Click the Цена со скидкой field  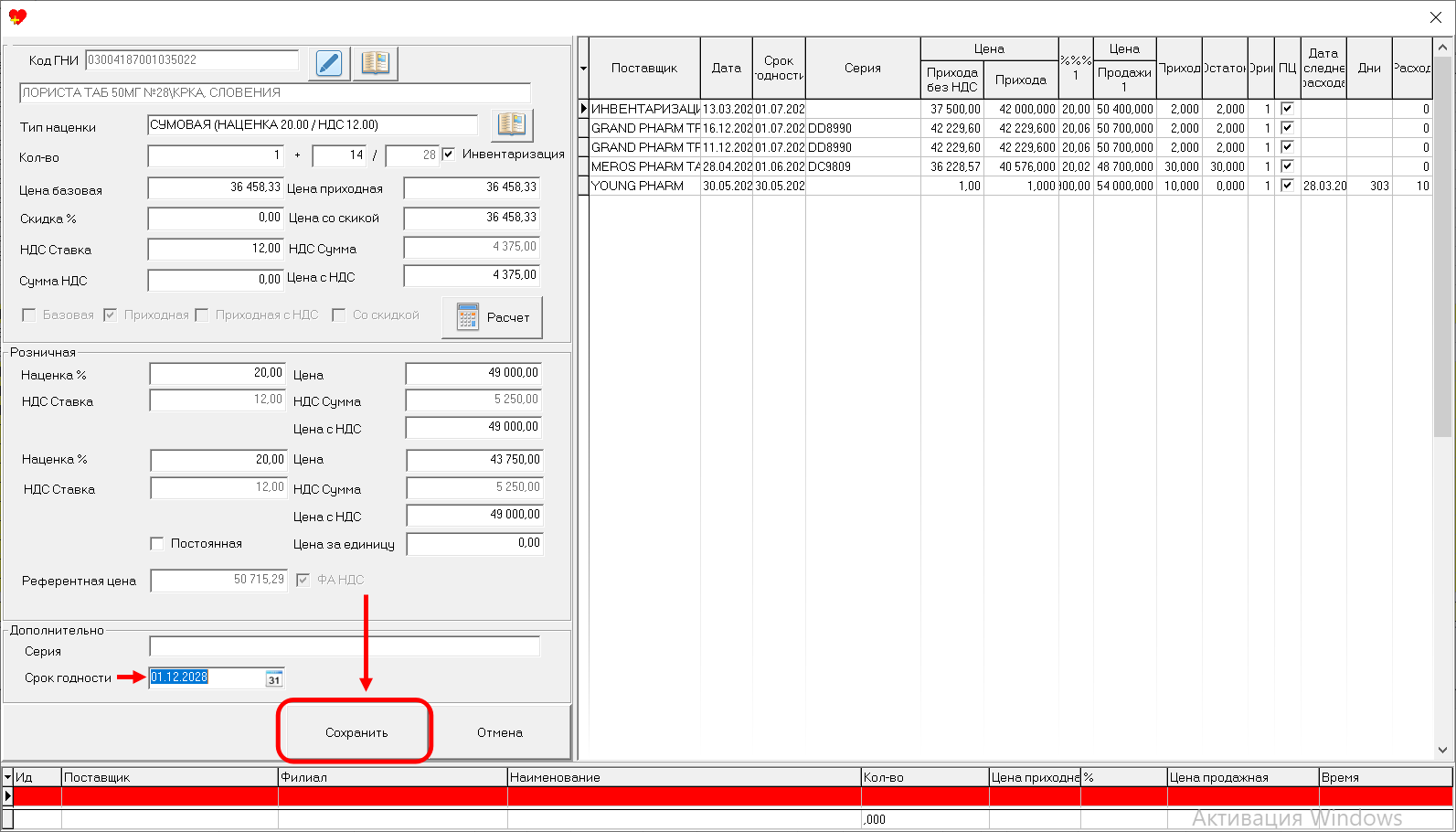tap(472, 219)
